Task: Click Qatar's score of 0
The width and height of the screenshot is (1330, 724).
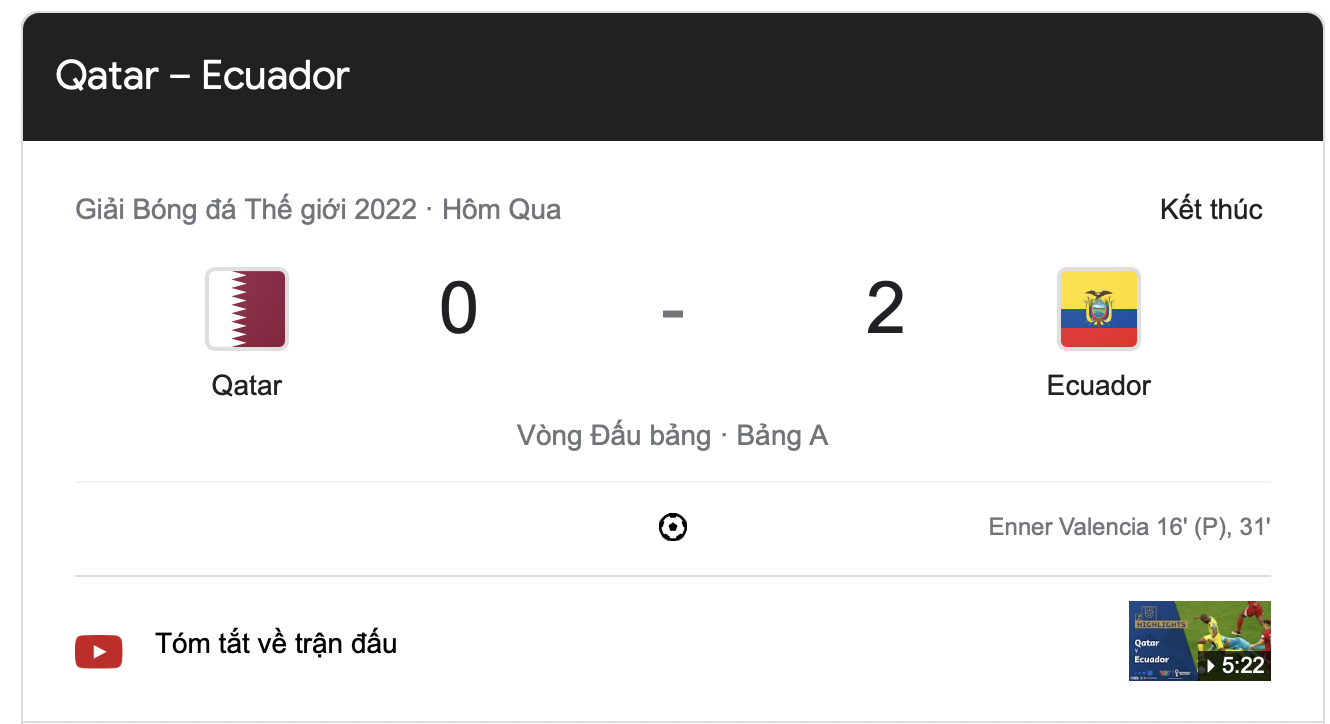Action: click(459, 309)
